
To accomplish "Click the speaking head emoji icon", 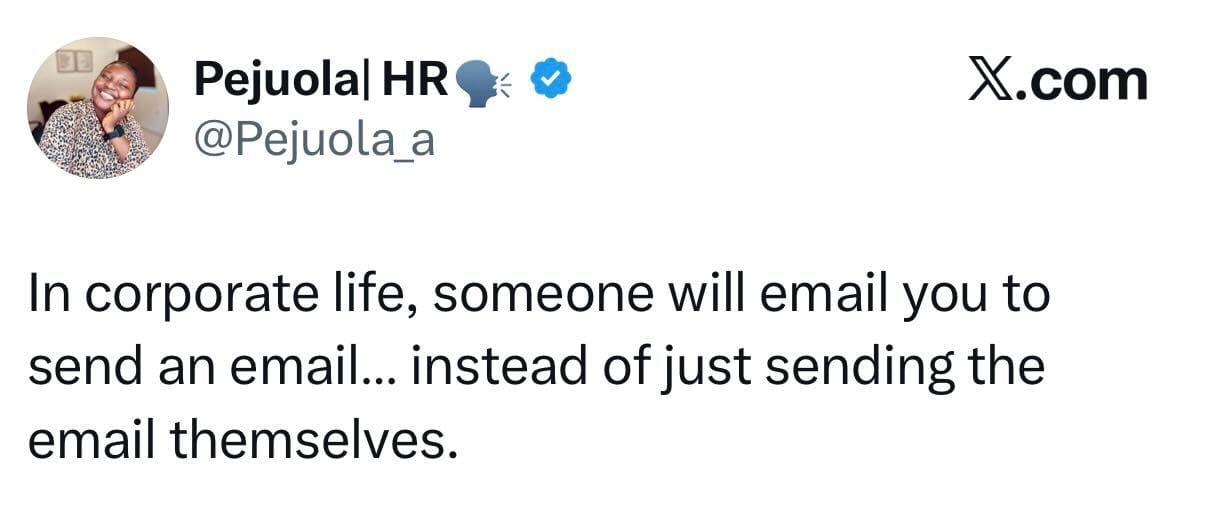I will pos(483,81).
